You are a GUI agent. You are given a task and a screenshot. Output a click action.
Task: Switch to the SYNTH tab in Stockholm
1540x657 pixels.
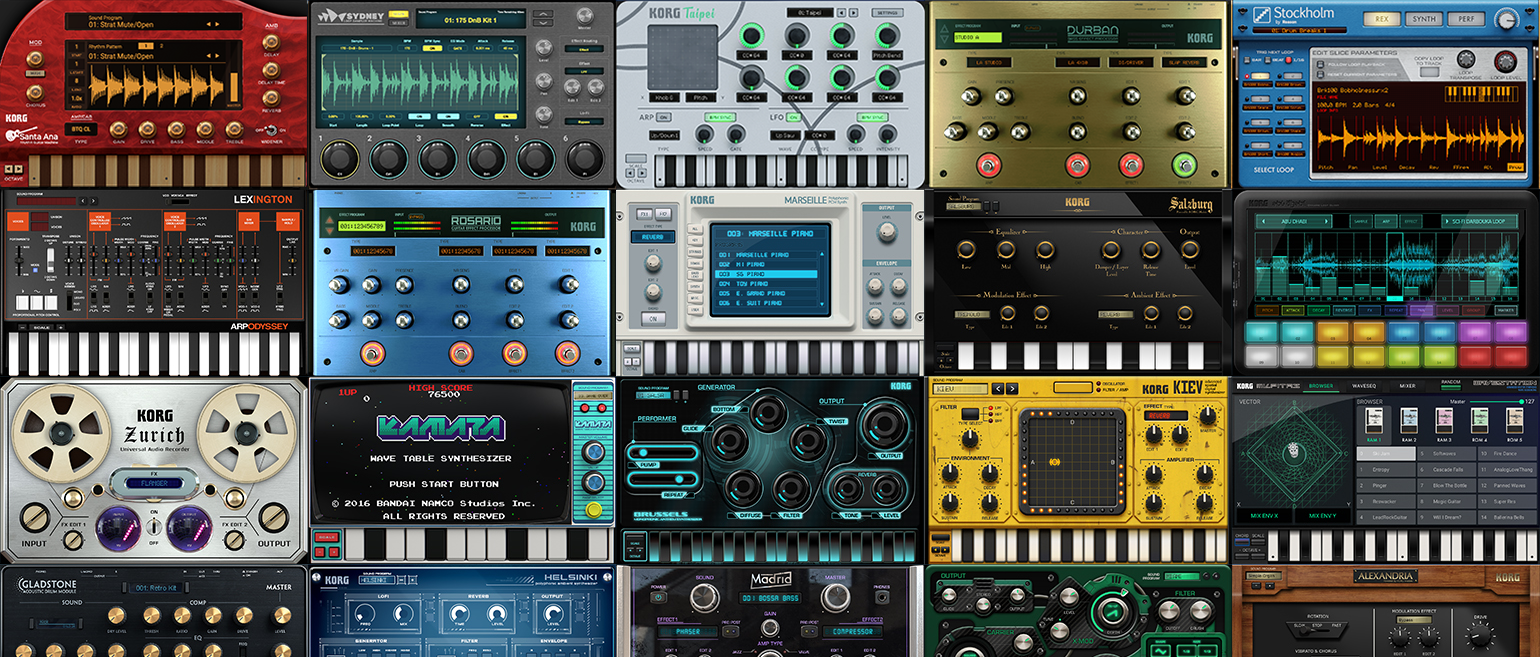1423,19
